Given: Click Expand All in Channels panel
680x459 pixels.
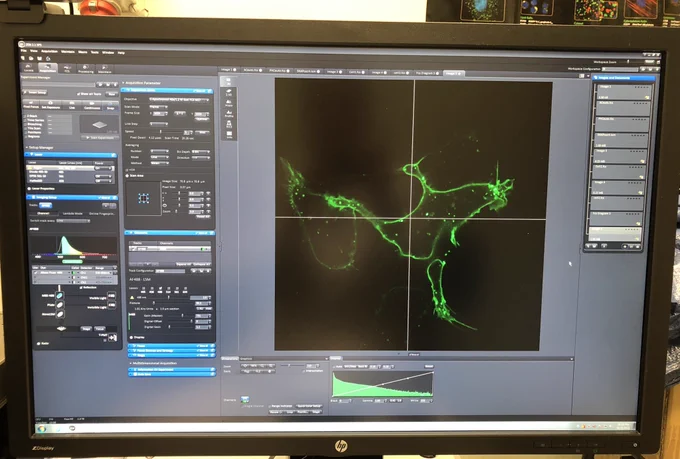Looking at the screenshot, I should [x=183, y=264].
